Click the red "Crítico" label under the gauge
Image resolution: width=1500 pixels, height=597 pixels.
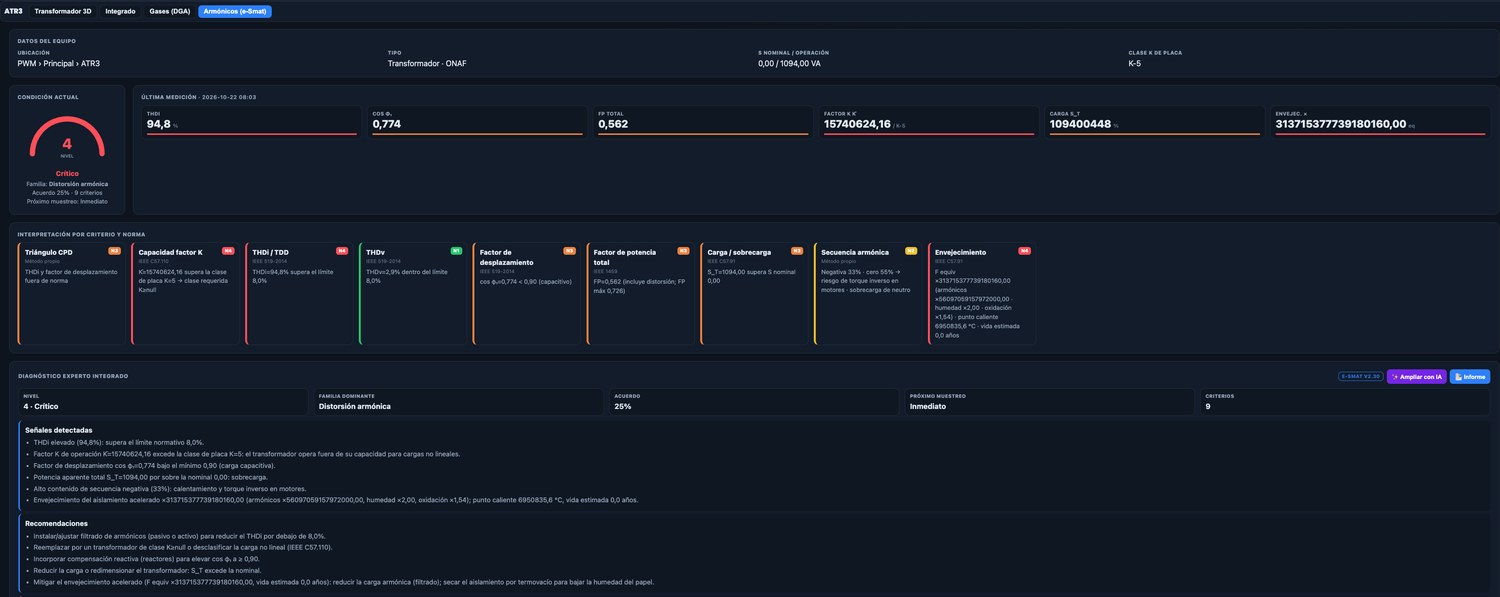pos(67,173)
